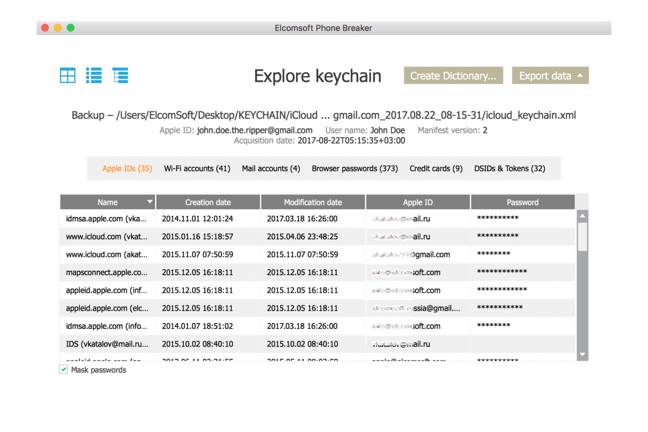Select the www.icloud.com (akat... row
This screenshot has width=648, height=432.
[317, 254]
